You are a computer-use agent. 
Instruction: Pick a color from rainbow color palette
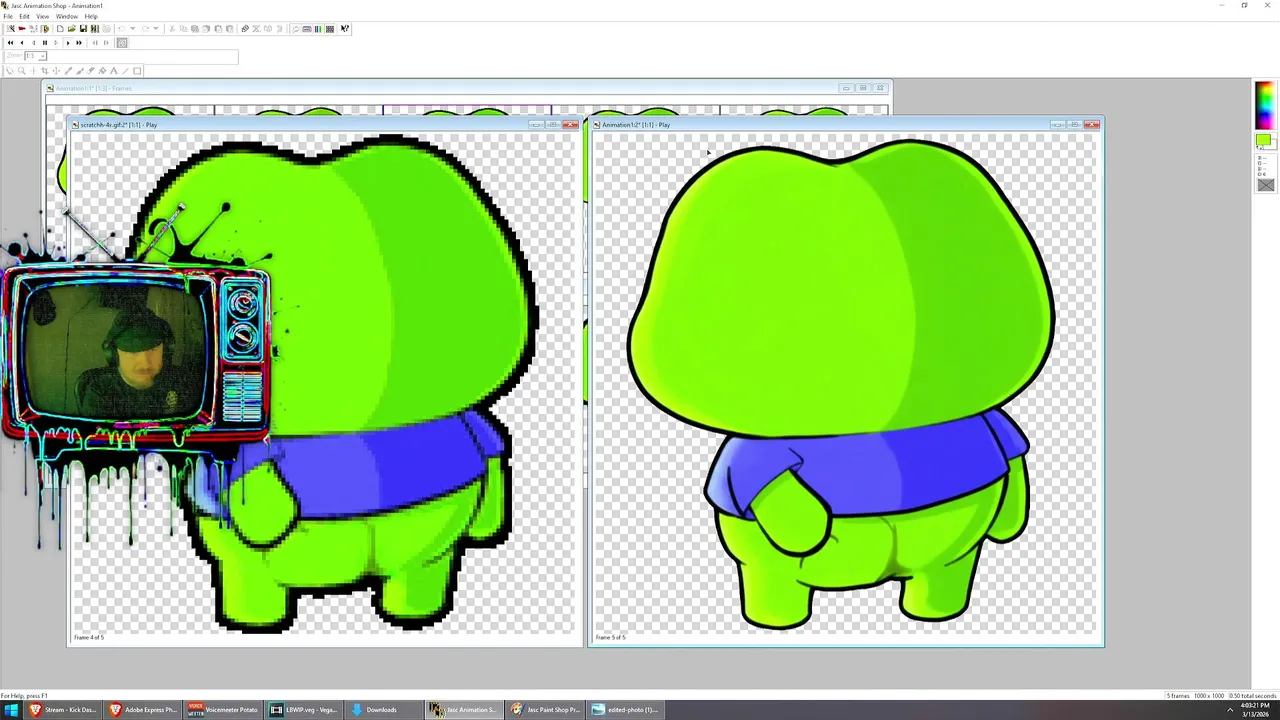point(1265,105)
